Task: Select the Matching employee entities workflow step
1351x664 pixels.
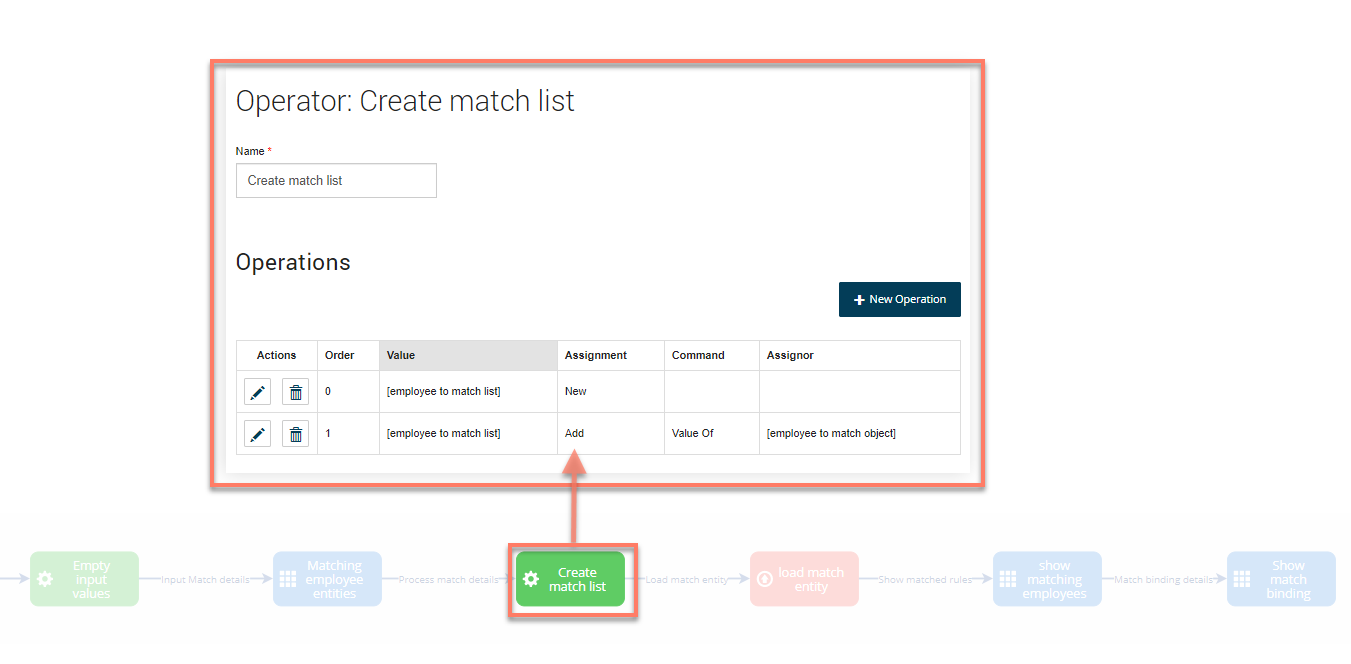Action: 327,578
